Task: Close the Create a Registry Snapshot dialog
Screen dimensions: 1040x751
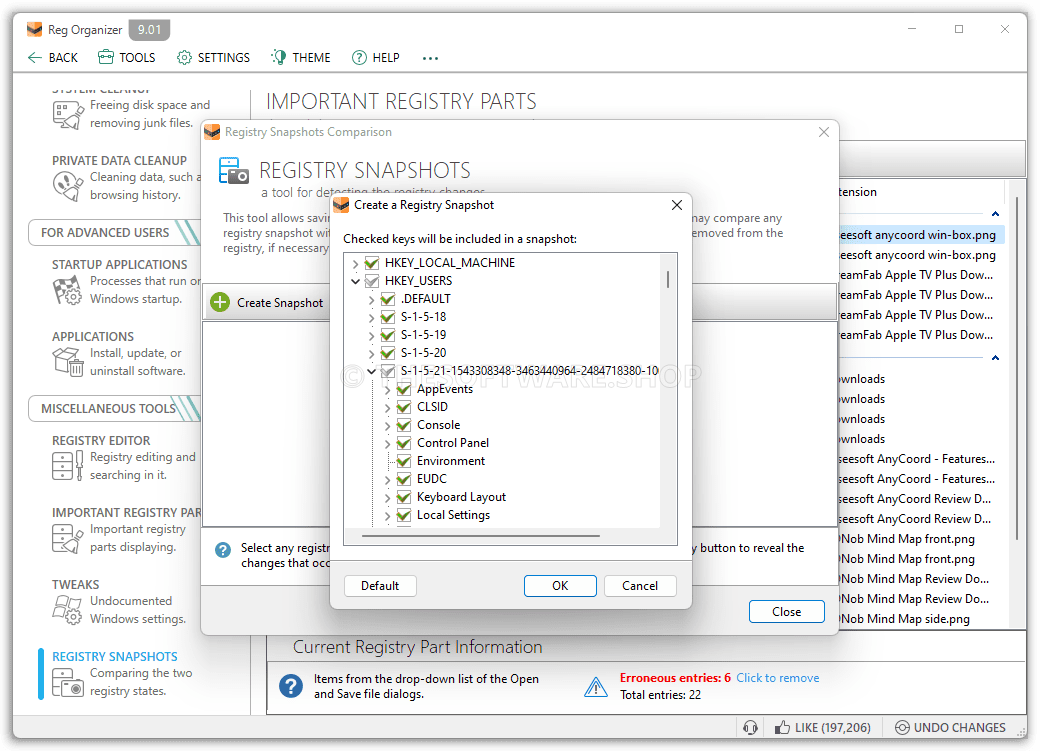Action: point(677,205)
